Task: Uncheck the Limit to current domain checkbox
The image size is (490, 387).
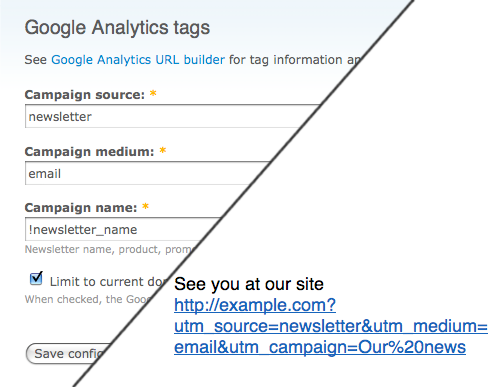Action: pyautogui.click(x=36, y=278)
